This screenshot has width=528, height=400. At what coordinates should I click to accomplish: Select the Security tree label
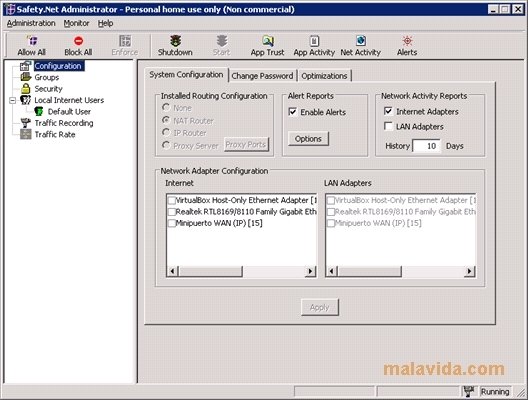48,89
